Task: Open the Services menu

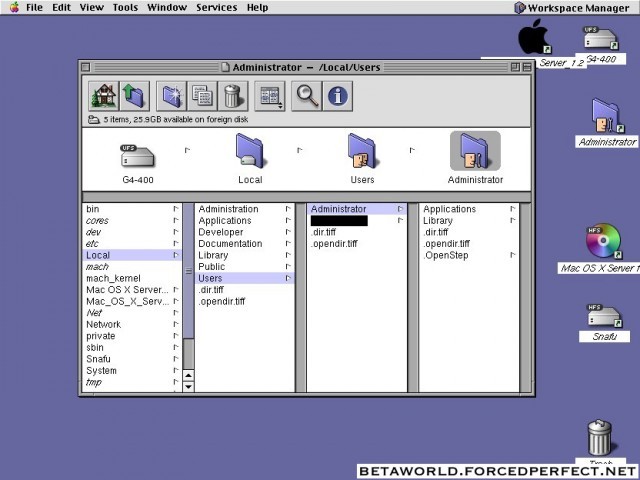Action: pos(216,7)
